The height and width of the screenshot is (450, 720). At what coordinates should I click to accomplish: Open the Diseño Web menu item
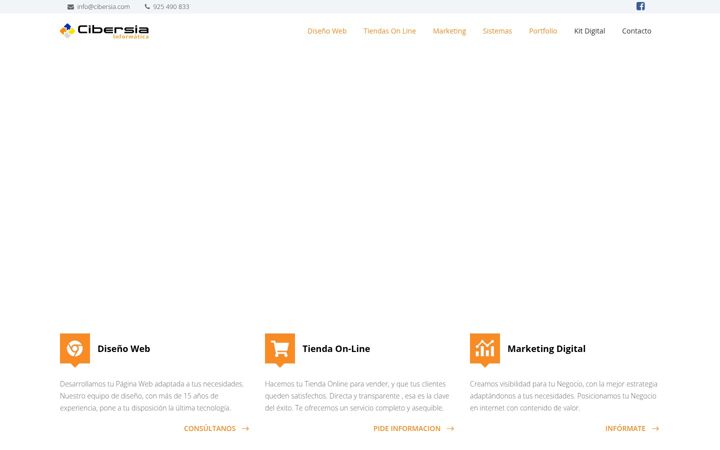click(x=327, y=31)
